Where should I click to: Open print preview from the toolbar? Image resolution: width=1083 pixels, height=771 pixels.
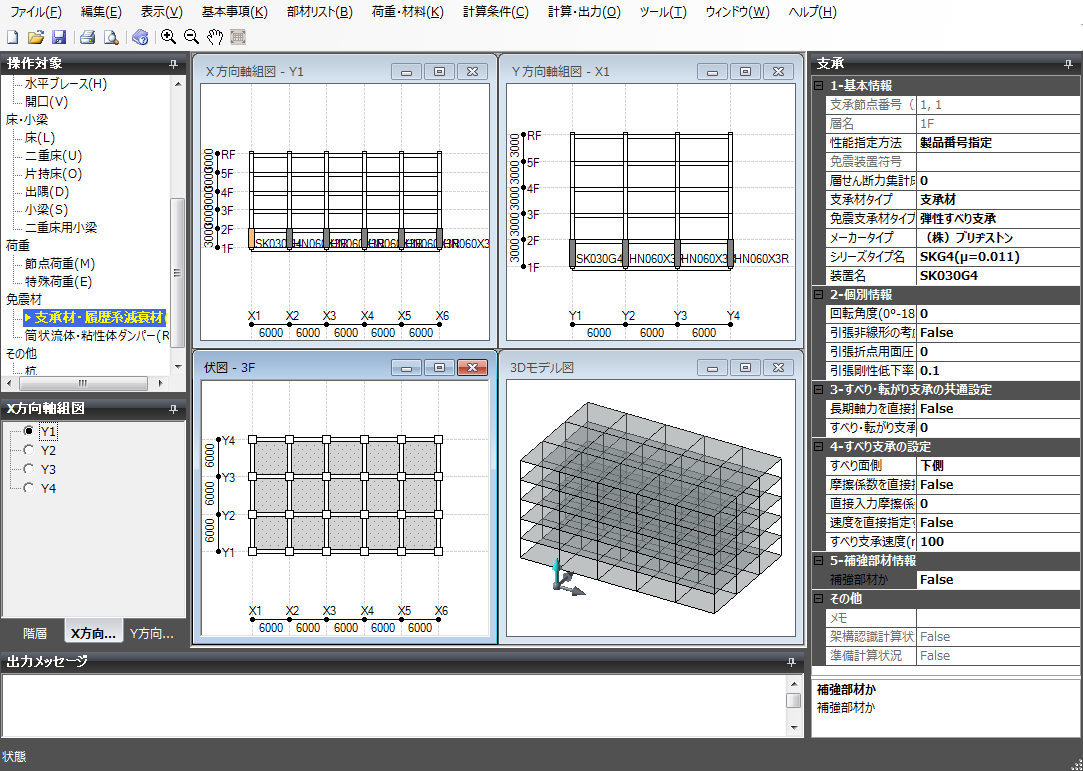pos(111,37)
